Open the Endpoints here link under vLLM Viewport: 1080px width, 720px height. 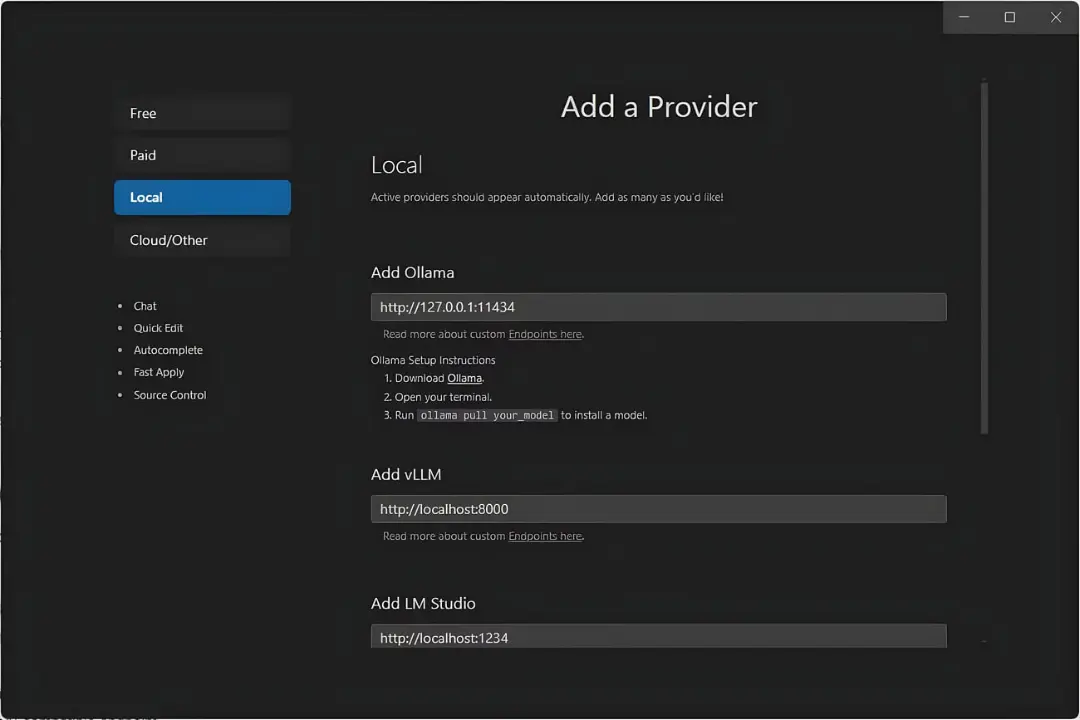click(x=545, y=536)
